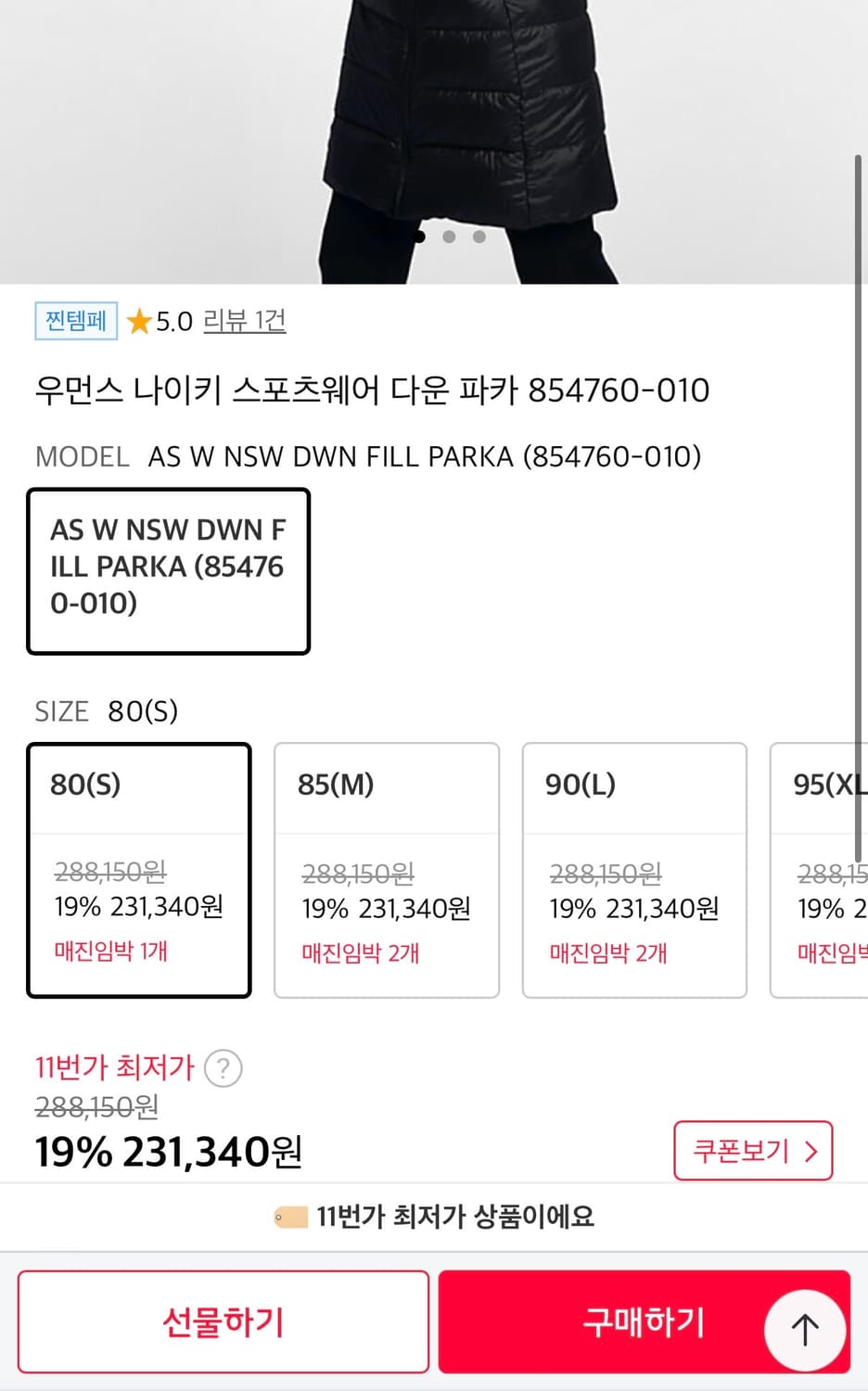This screenshot has height=1391, width=868.
Task: Click the product title text
Action: coord(371,390)
